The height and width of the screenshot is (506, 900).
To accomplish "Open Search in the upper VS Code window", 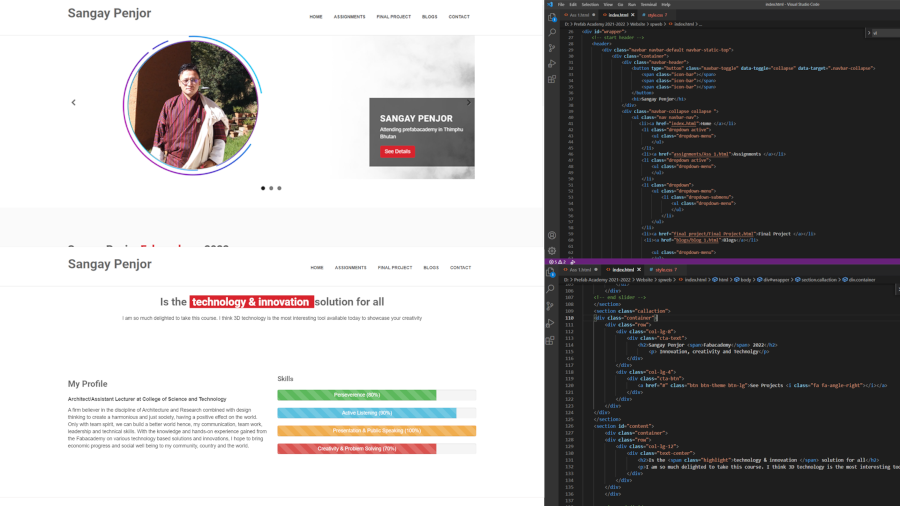I will coord(552,32).
